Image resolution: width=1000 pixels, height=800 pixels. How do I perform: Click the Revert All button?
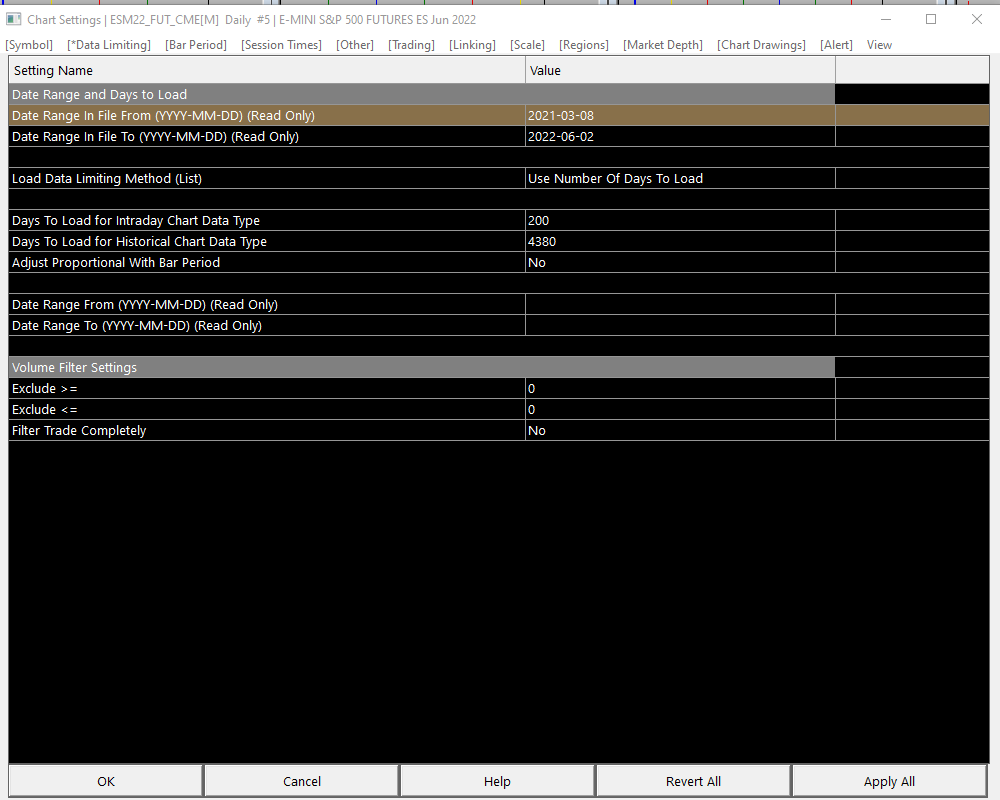(693, 781)
